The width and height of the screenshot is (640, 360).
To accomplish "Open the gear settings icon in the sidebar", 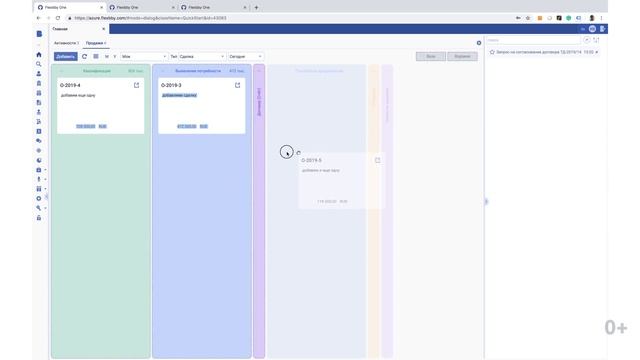I will pyautogui.click(x=39, y=198).
